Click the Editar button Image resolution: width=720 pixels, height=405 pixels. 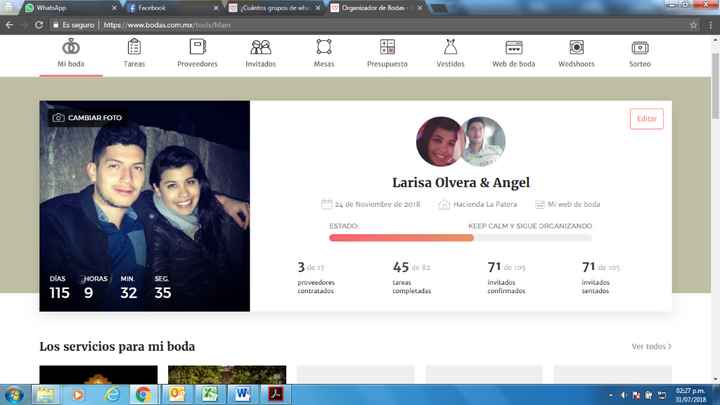[x=646, y=119]
